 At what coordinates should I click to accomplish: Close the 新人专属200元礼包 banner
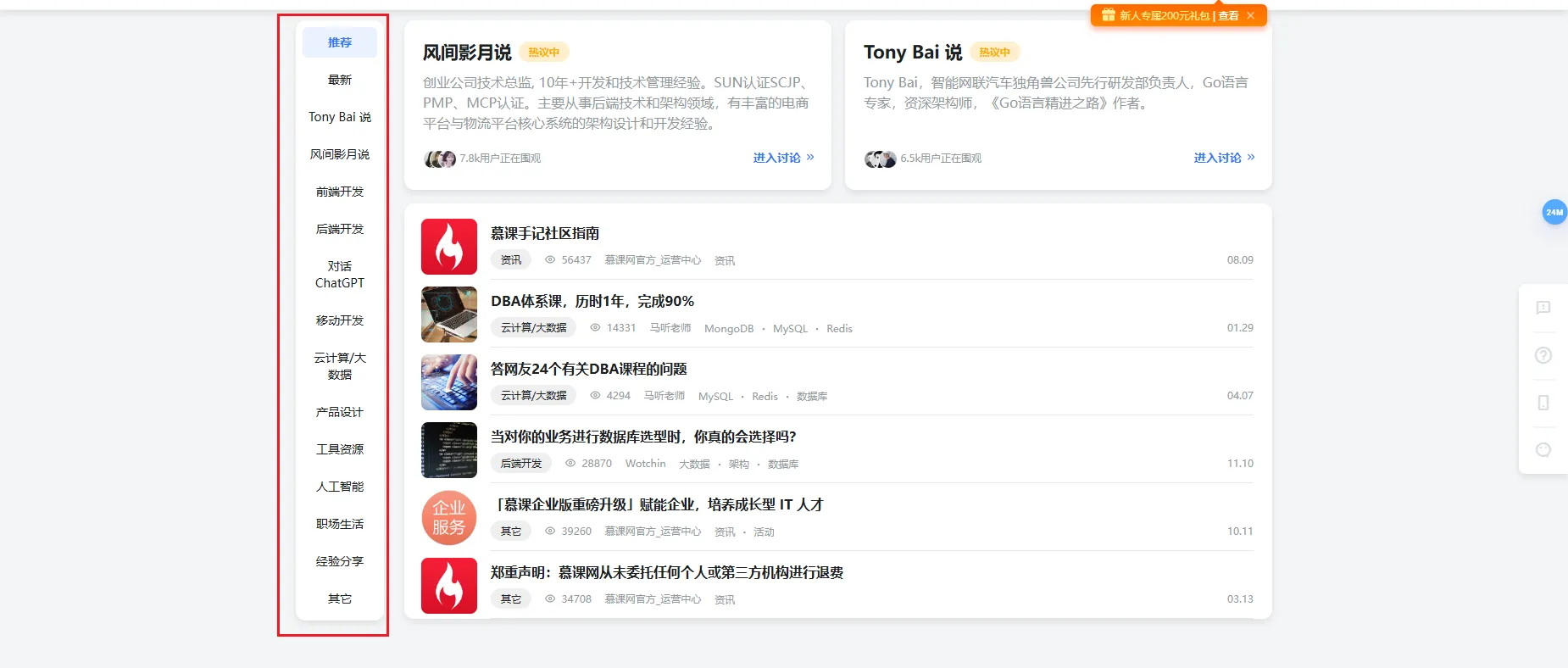tap(1250, 15)
